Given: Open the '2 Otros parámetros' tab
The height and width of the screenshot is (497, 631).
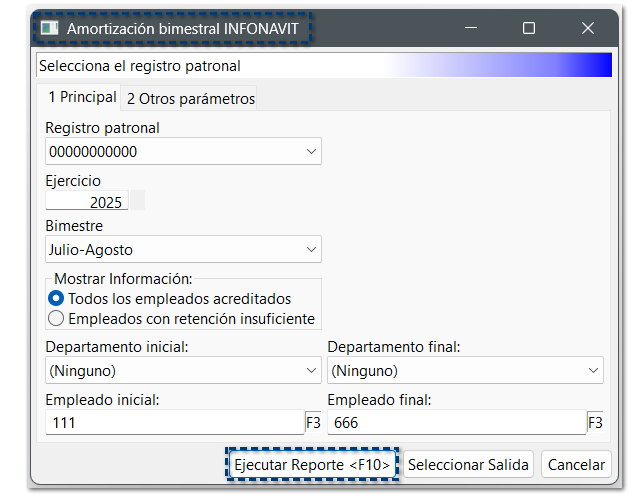Looking at the screenshot, I should pyautogui.click(x=190, y=98).
